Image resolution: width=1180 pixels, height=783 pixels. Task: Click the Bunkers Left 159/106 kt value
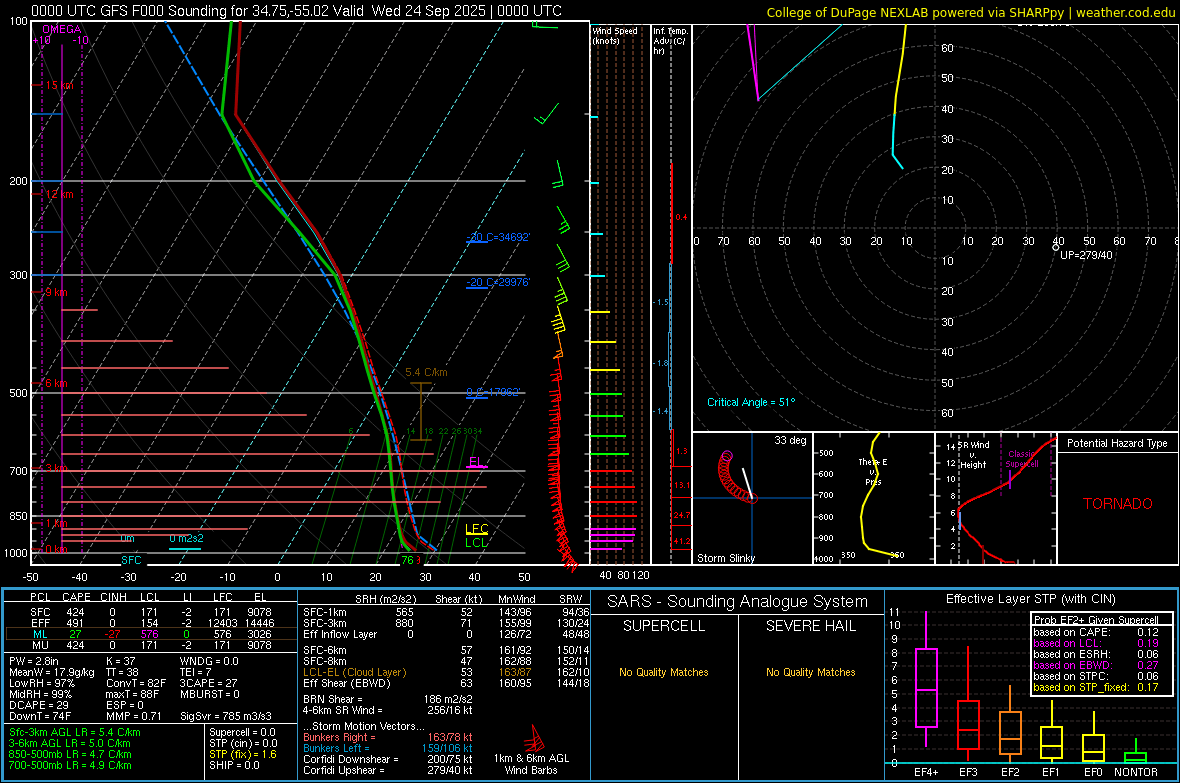447,748
